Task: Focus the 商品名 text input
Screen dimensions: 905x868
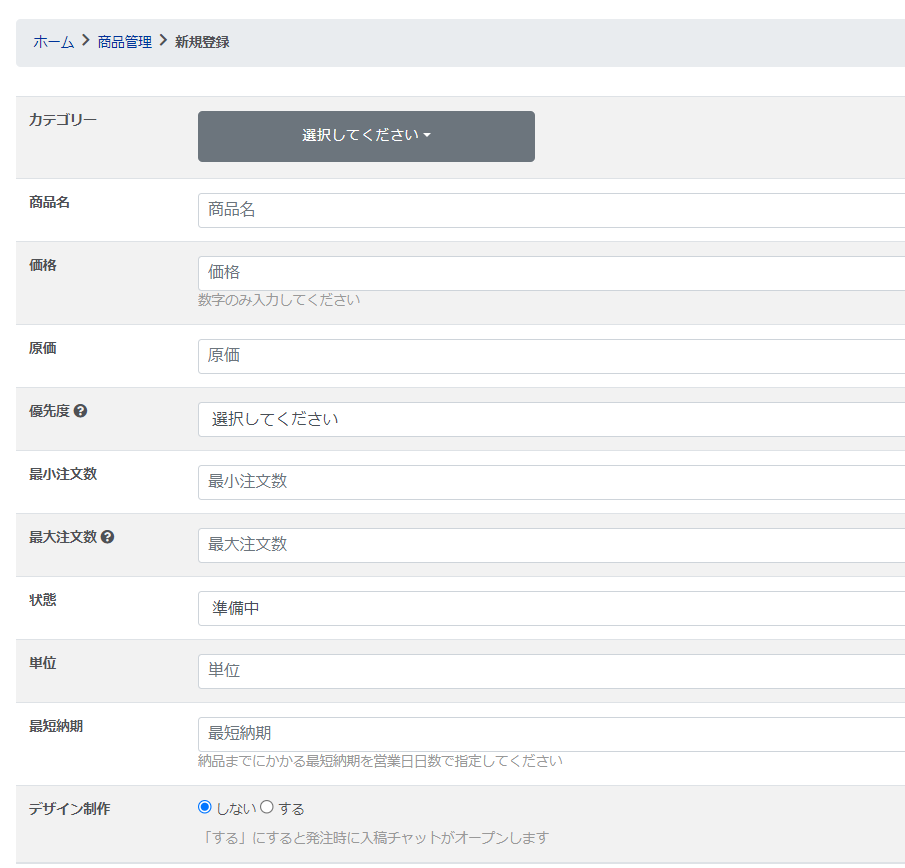Action: click(x=550, y=210)
